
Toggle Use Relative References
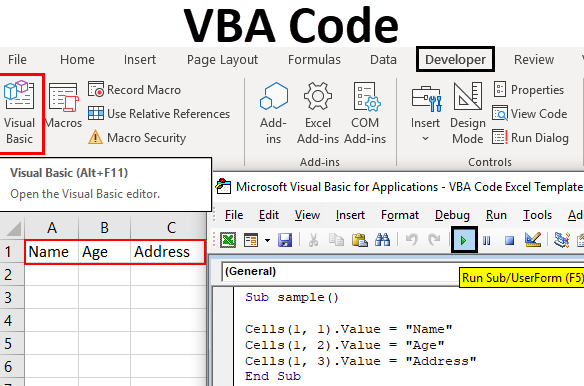click(x=159, y=114)
